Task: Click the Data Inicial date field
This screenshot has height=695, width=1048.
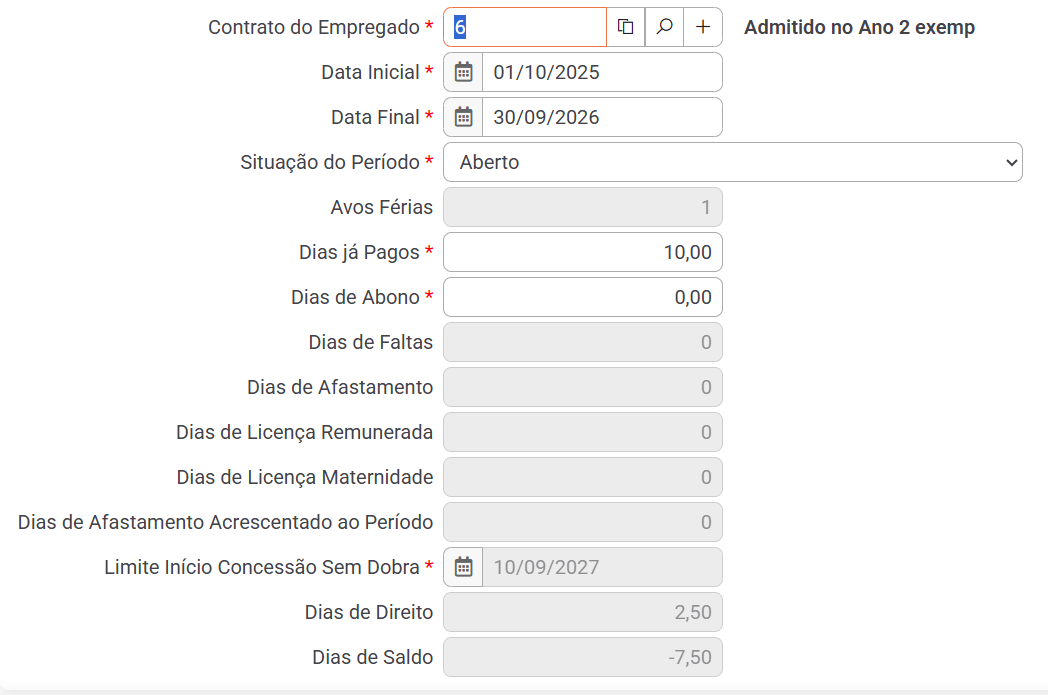Action: point(601,72)
